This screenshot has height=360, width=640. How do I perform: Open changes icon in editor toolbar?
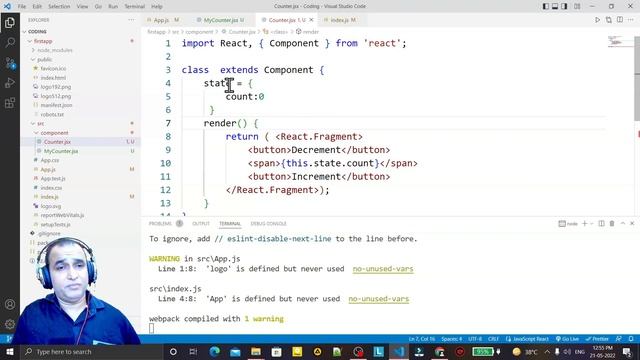609,20
